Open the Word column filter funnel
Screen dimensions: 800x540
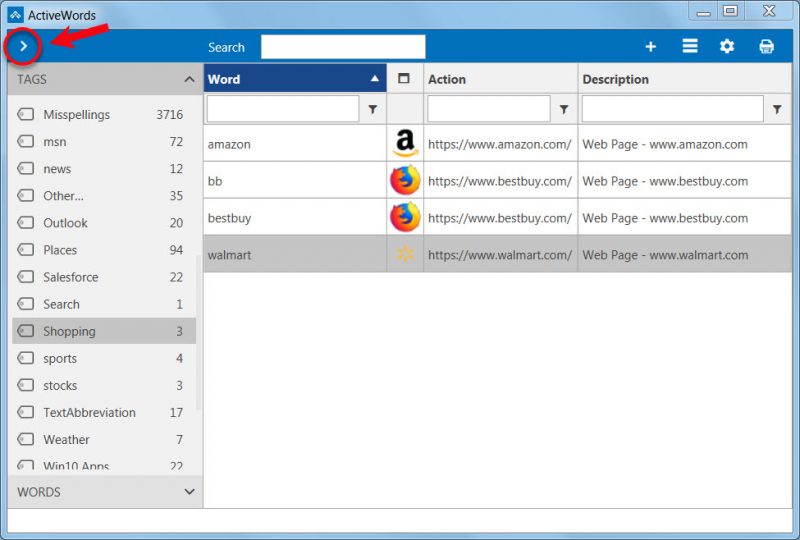coord(373,109)
